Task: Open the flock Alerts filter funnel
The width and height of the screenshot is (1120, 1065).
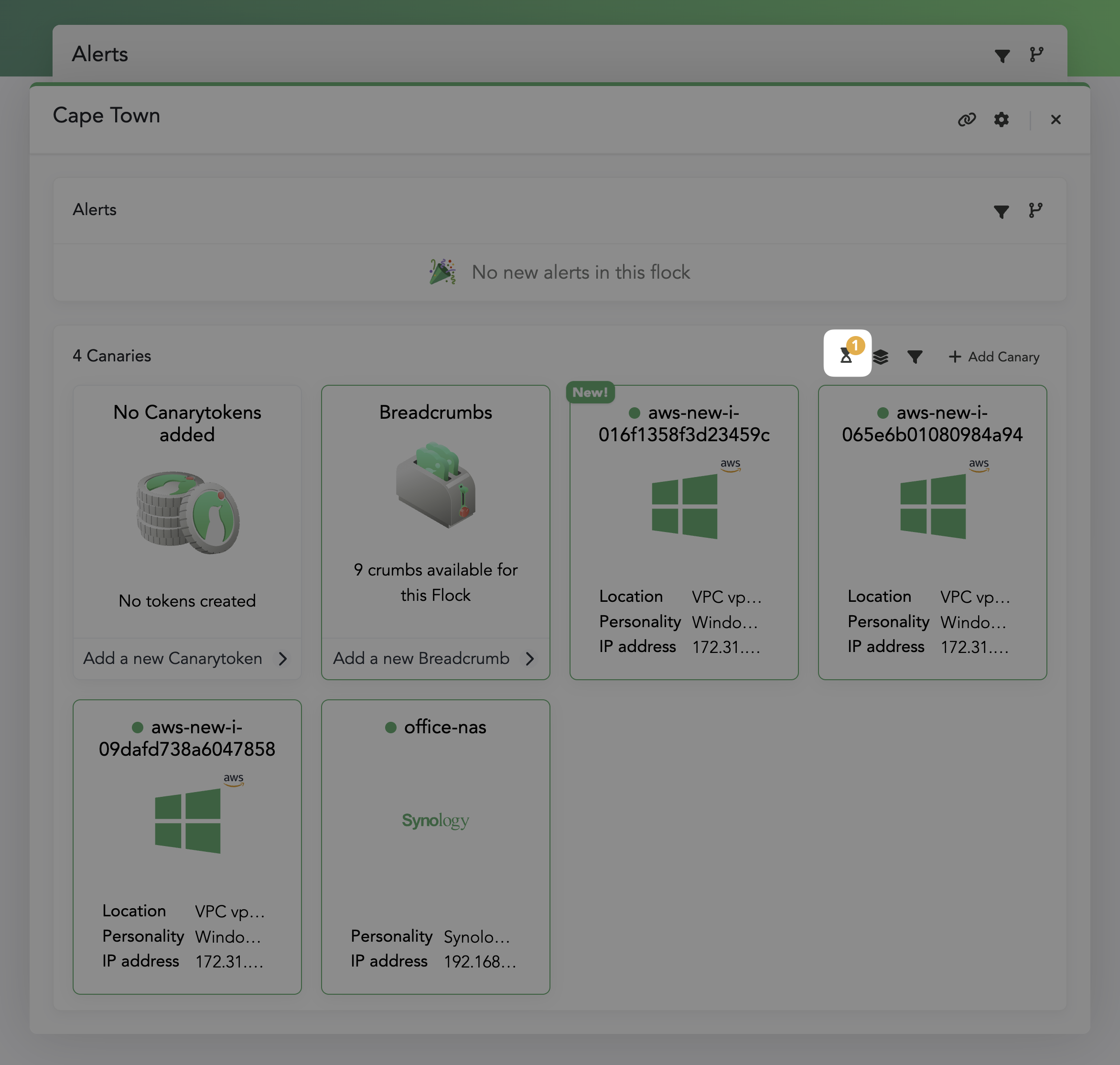Action: 1001,211
